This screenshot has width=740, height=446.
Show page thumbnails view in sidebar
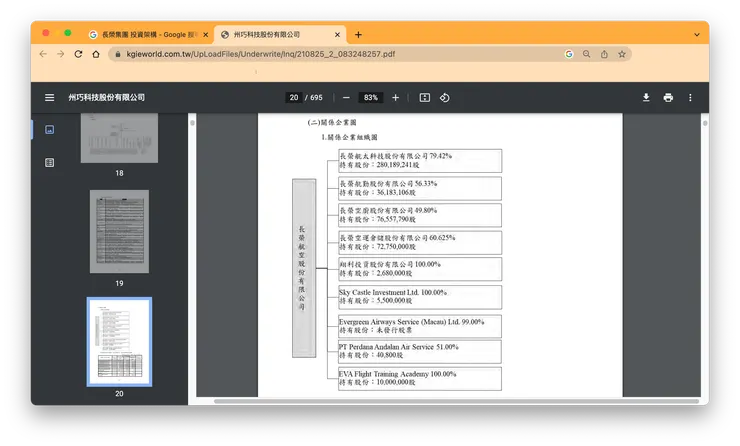click(x=50, y=130)
